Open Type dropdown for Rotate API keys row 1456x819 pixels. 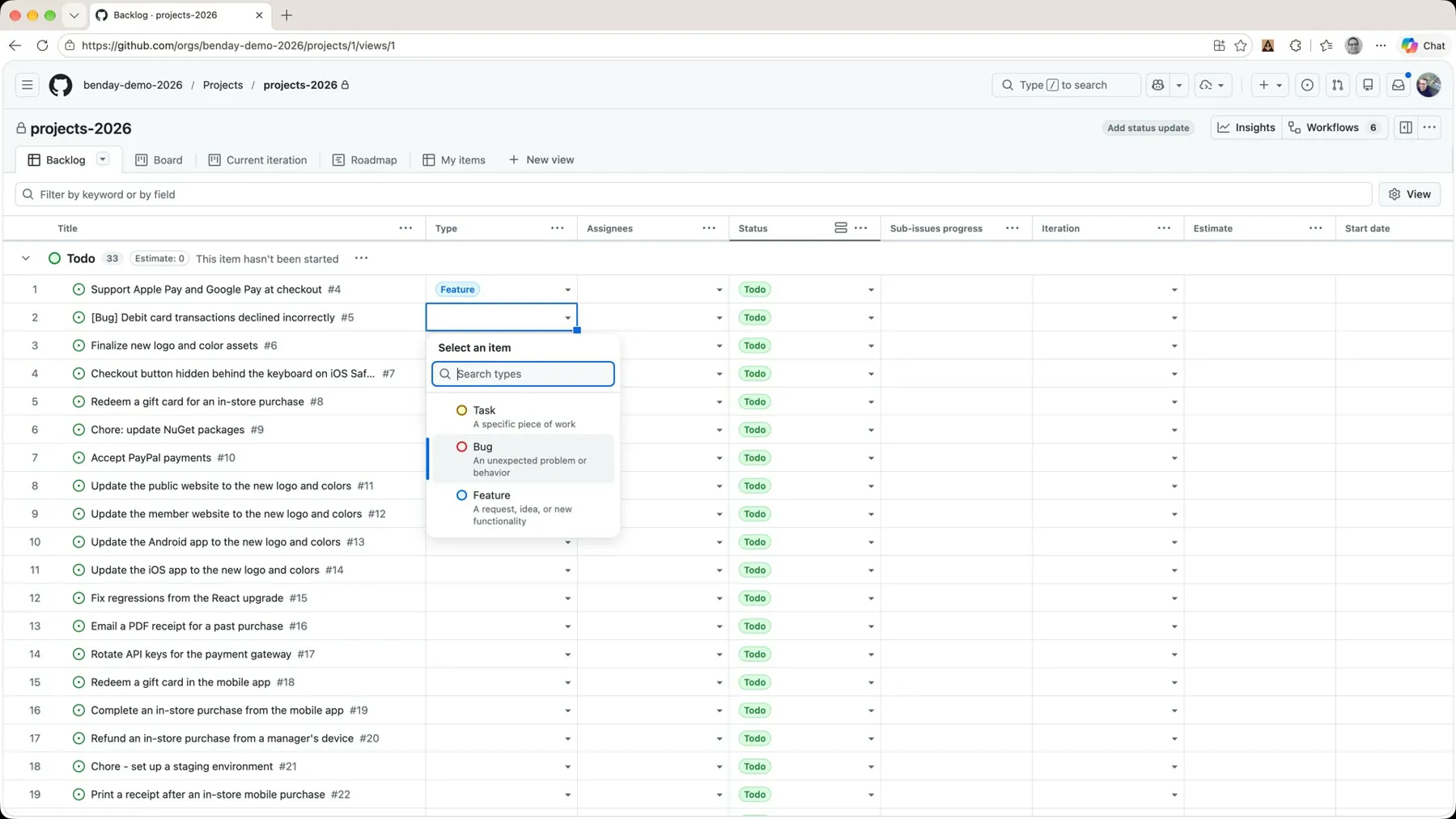tap(567, 655)
